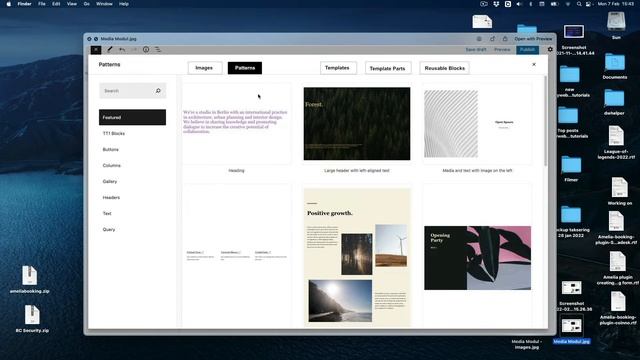Switch to the Reusable Blocks tab
The height and width of the screenshot is (360, 640).
coord(444,68)
